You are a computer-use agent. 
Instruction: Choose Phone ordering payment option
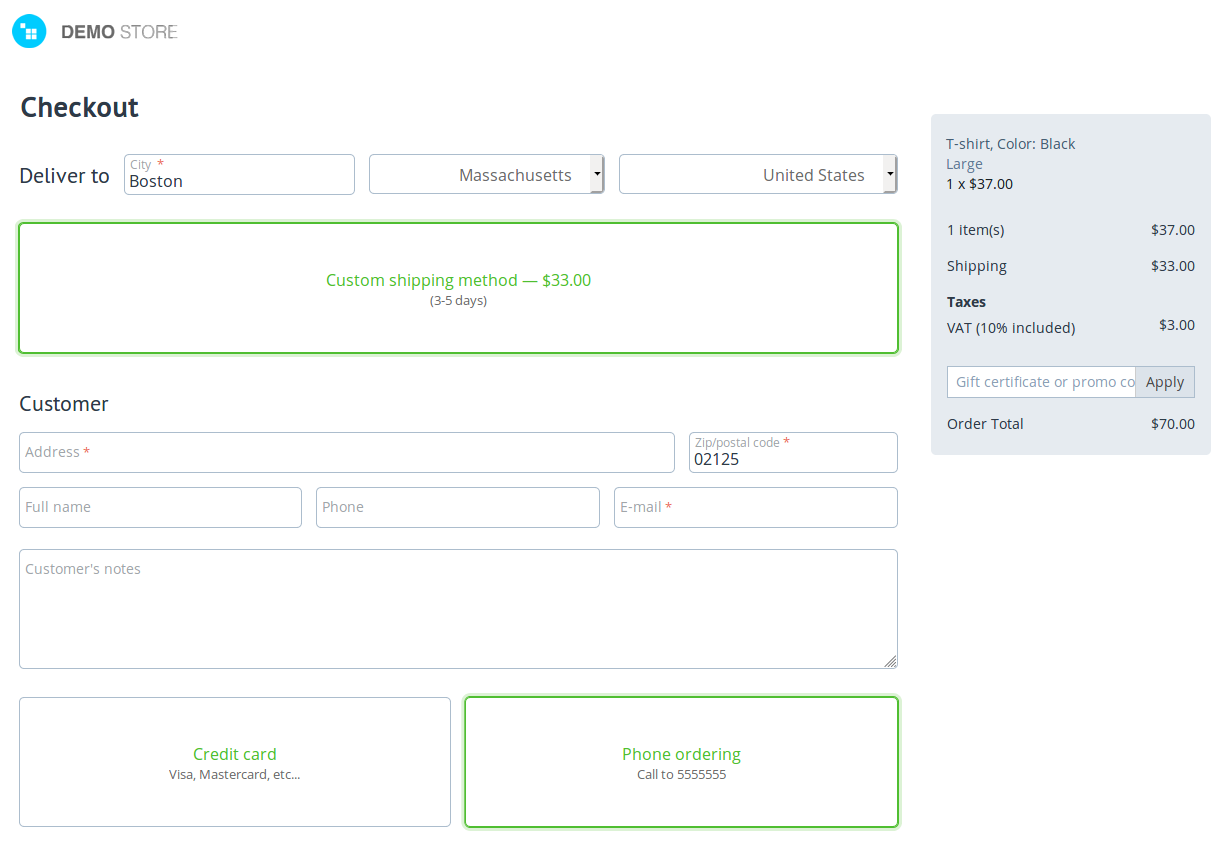click(681, 762)
